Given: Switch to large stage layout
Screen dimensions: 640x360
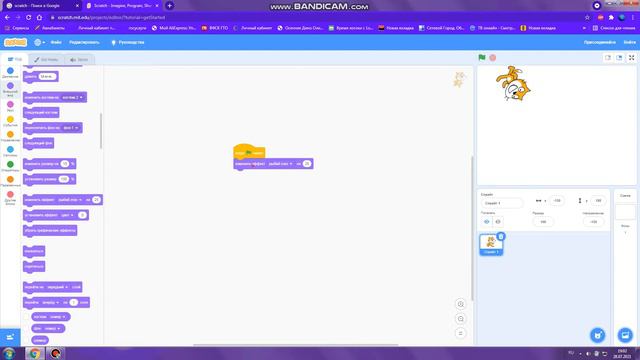Looking at the screenshot, I should click(x=619, y=58).
